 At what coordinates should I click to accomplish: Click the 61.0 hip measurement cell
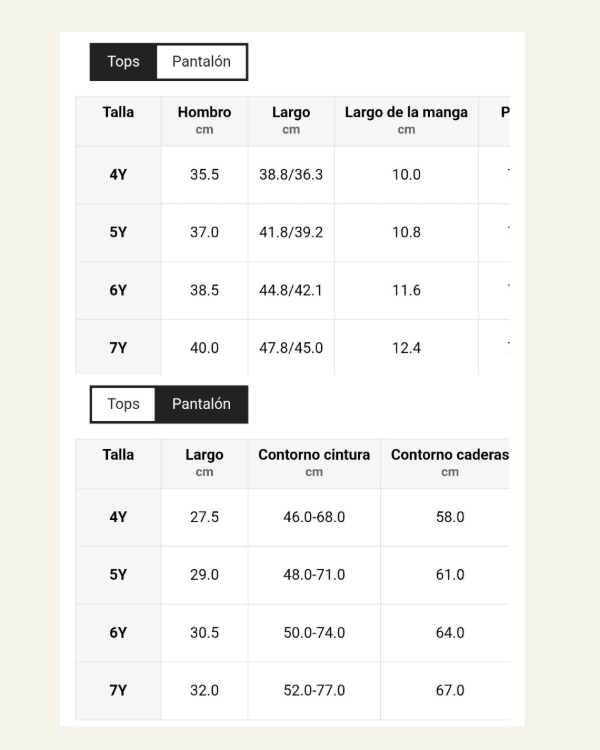pyautogui.click(x=450, y=576)
